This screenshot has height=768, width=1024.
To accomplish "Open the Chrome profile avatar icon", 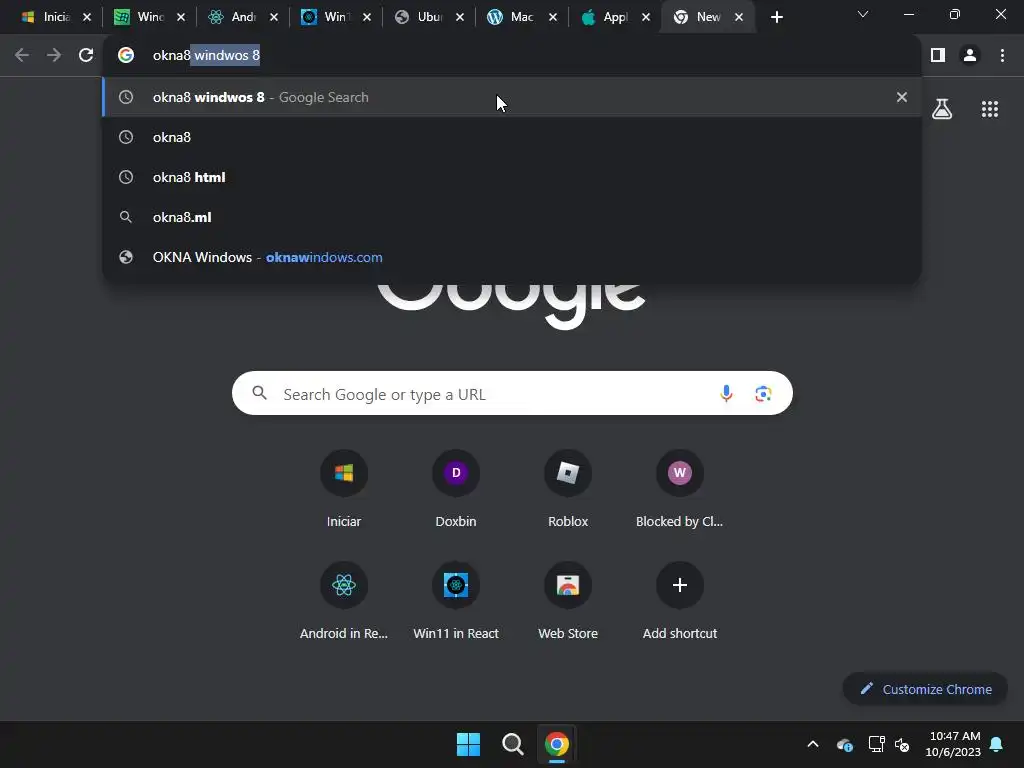I will coord(970,56).
